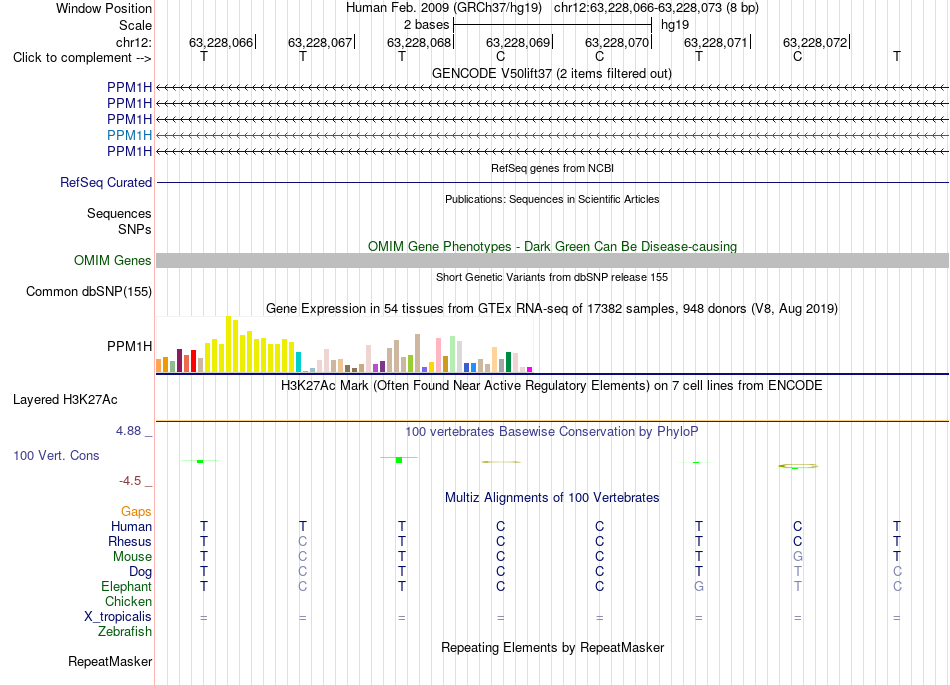Click the Rhesus species label
This screenshot has width=950, height=685.
click(x=130, y=541)
